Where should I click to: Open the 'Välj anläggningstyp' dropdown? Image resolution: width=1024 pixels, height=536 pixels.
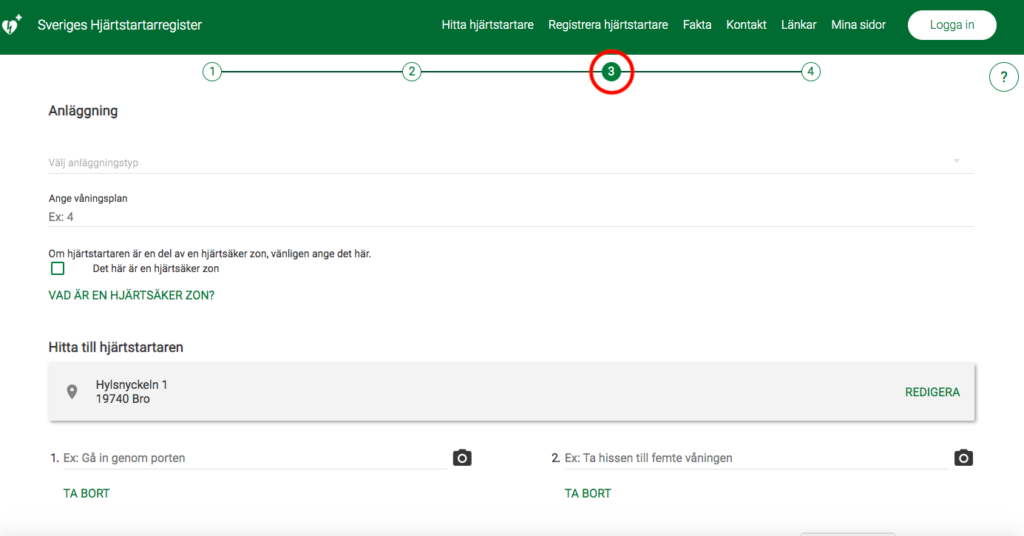500,162
